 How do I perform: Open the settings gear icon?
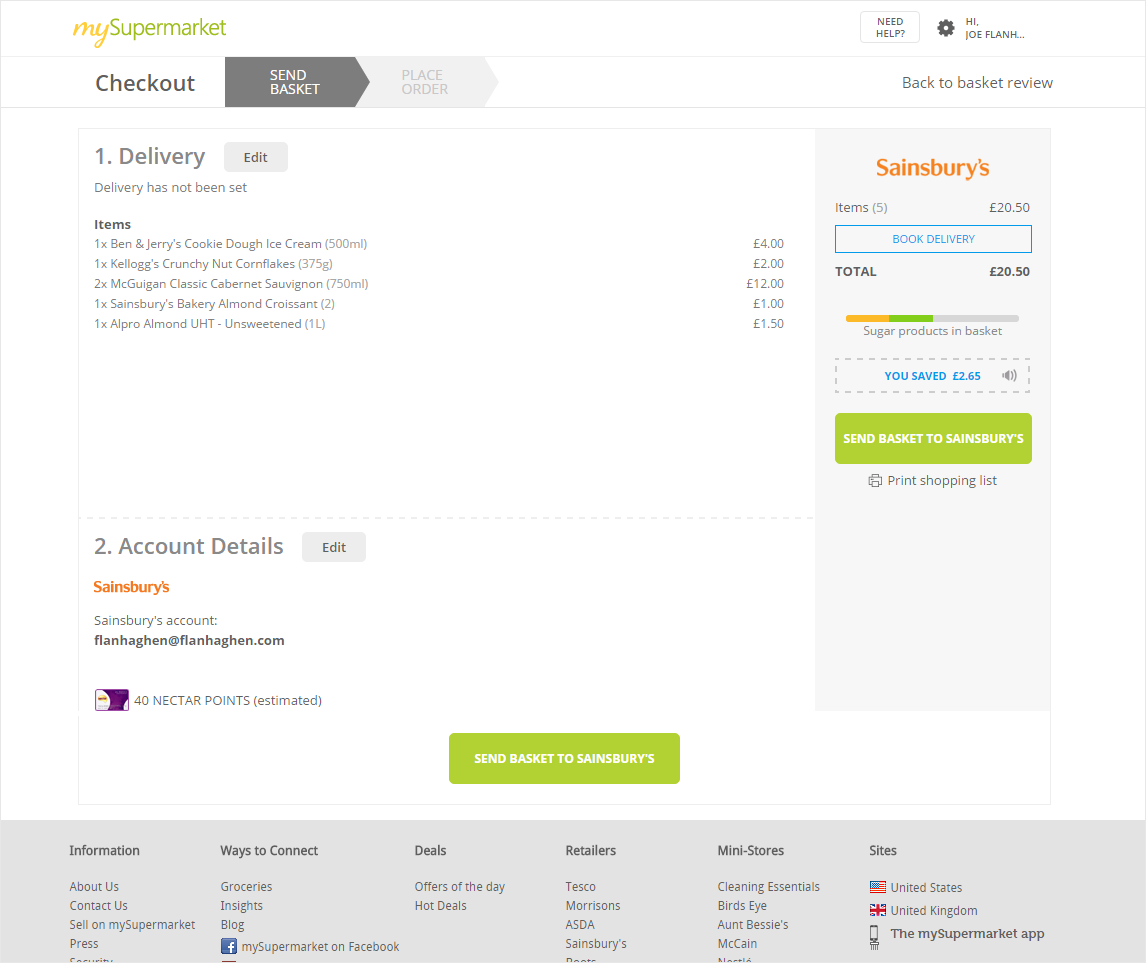[946, 28]
